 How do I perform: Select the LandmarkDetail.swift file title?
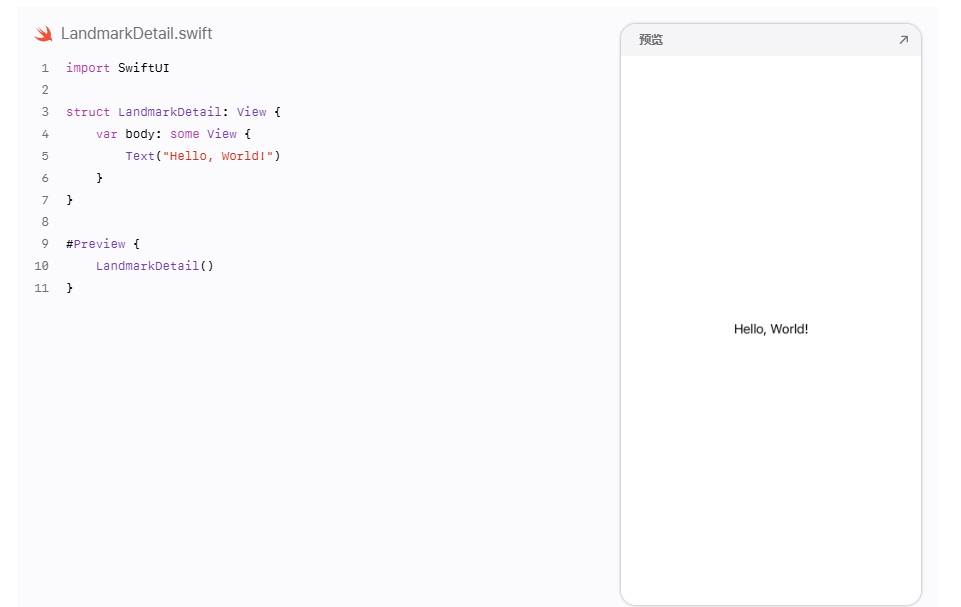[x=136, y=34]
